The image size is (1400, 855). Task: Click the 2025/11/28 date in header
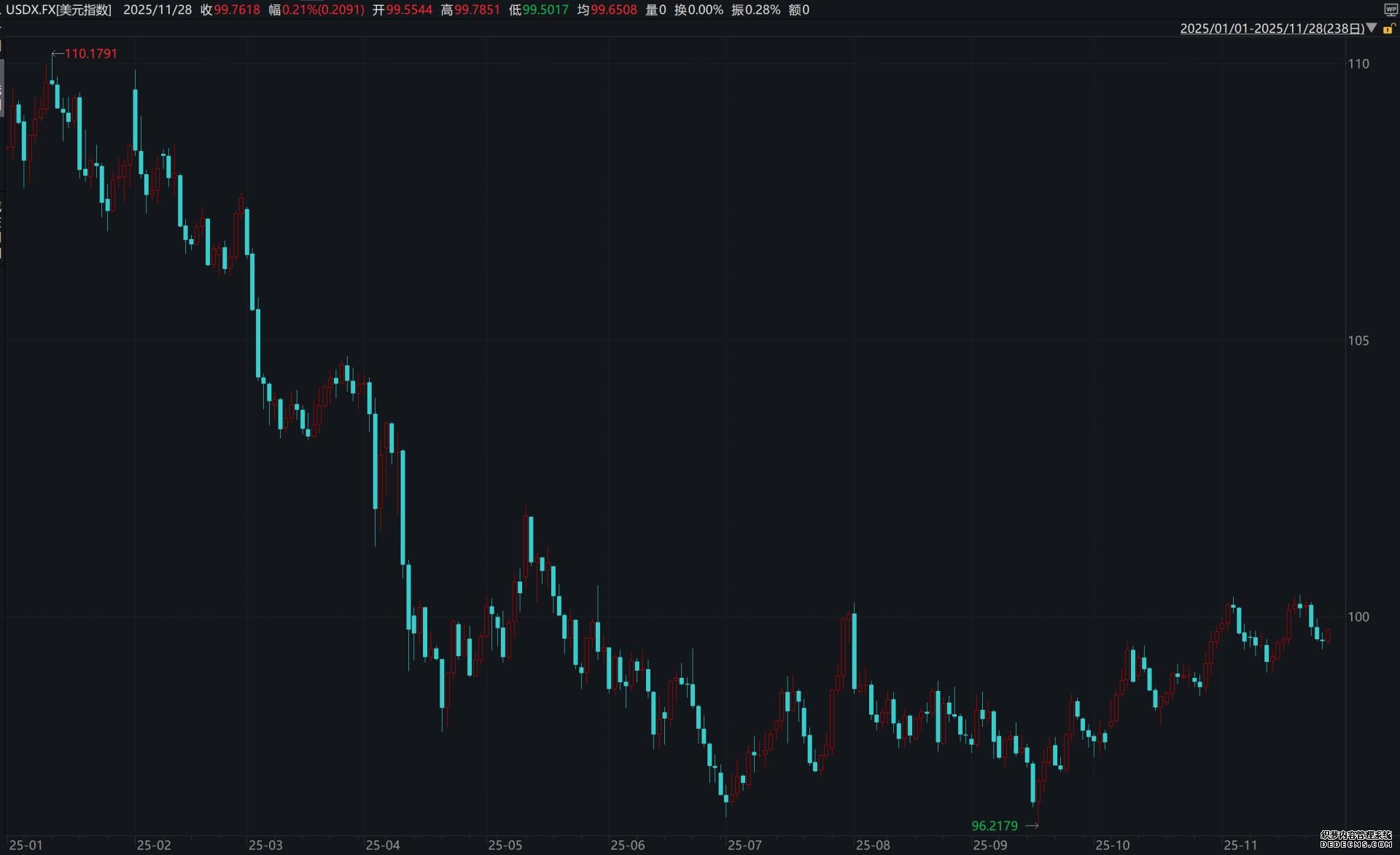point(157,9)
